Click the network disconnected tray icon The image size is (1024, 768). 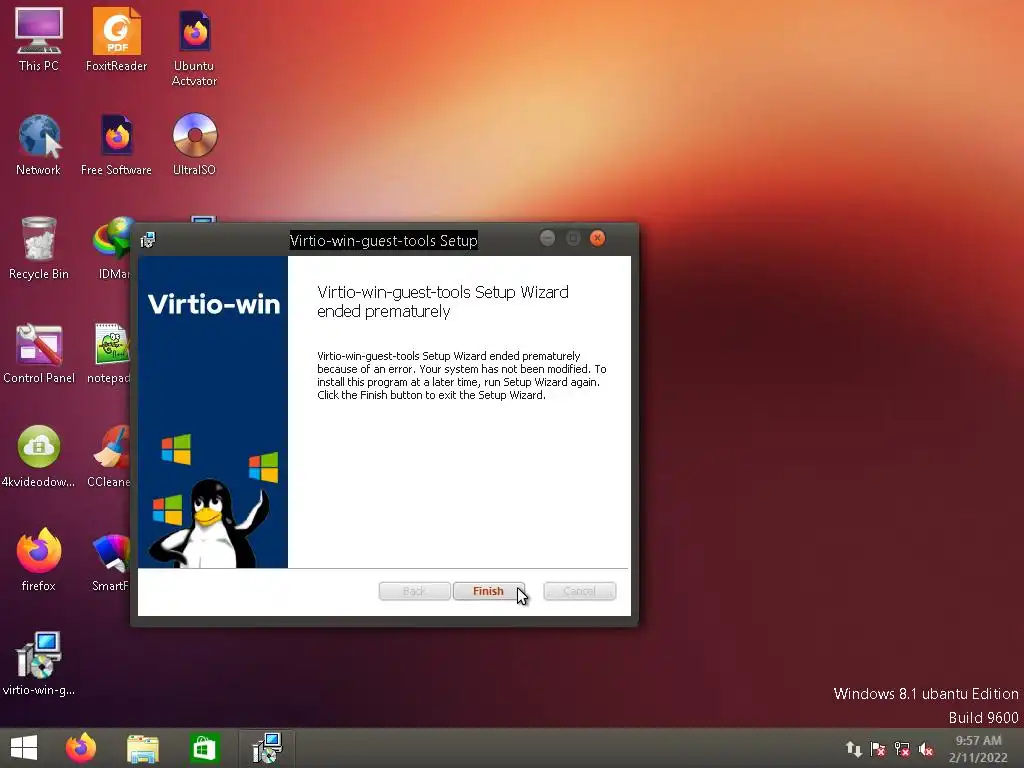pyautogui.click(x=902, y=749)
